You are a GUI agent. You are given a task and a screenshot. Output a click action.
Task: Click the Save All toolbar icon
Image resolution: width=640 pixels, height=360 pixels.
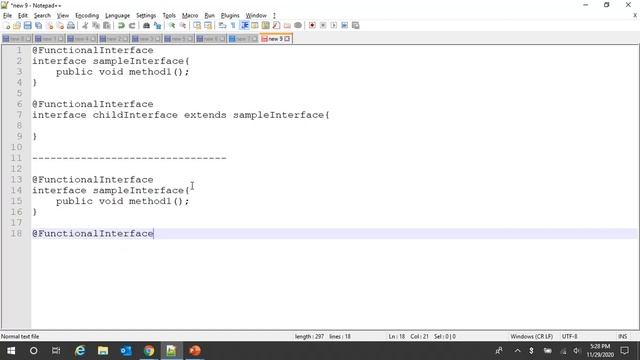tap(38, 25)
